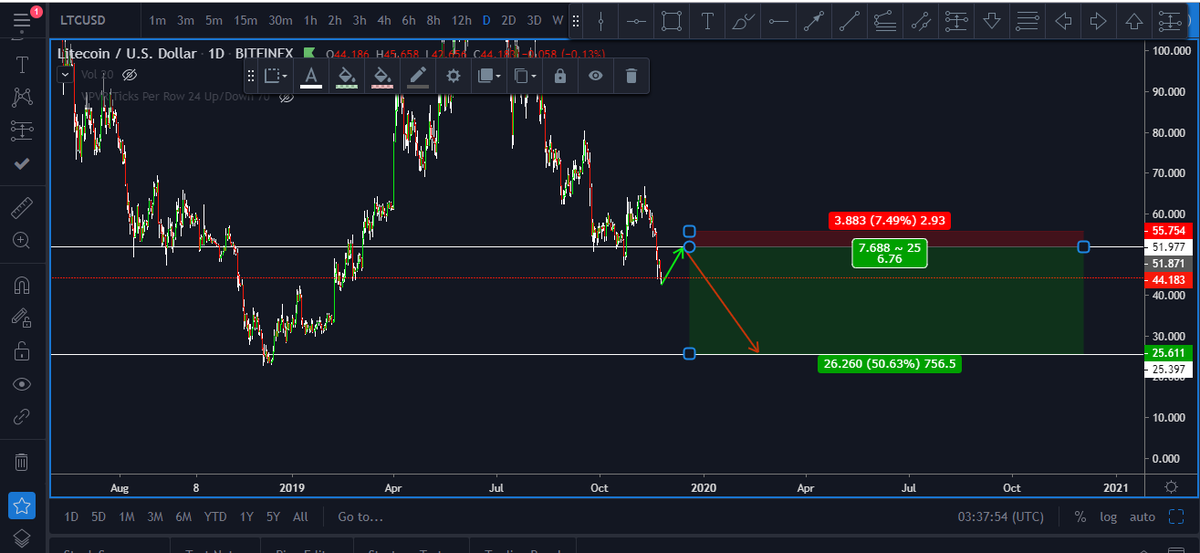Image resolution: width=1200 pixels, height=553 pixels.
Task: Select the horizontal ray tool
Action: coord(778,20)
